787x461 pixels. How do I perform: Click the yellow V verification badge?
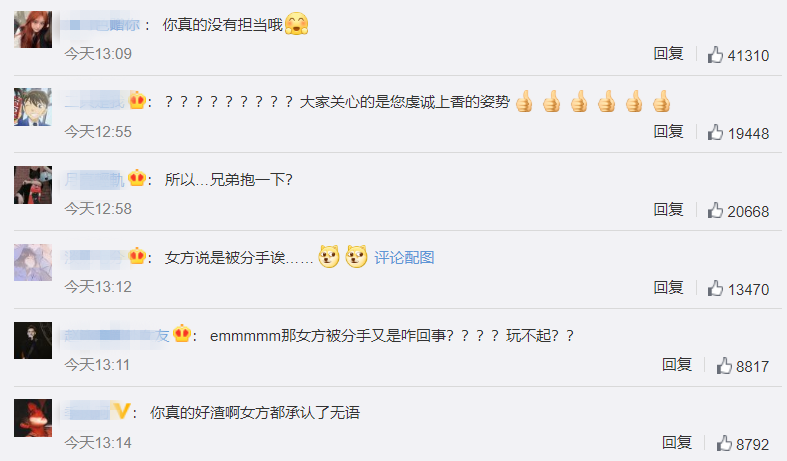tap(121, 411)
